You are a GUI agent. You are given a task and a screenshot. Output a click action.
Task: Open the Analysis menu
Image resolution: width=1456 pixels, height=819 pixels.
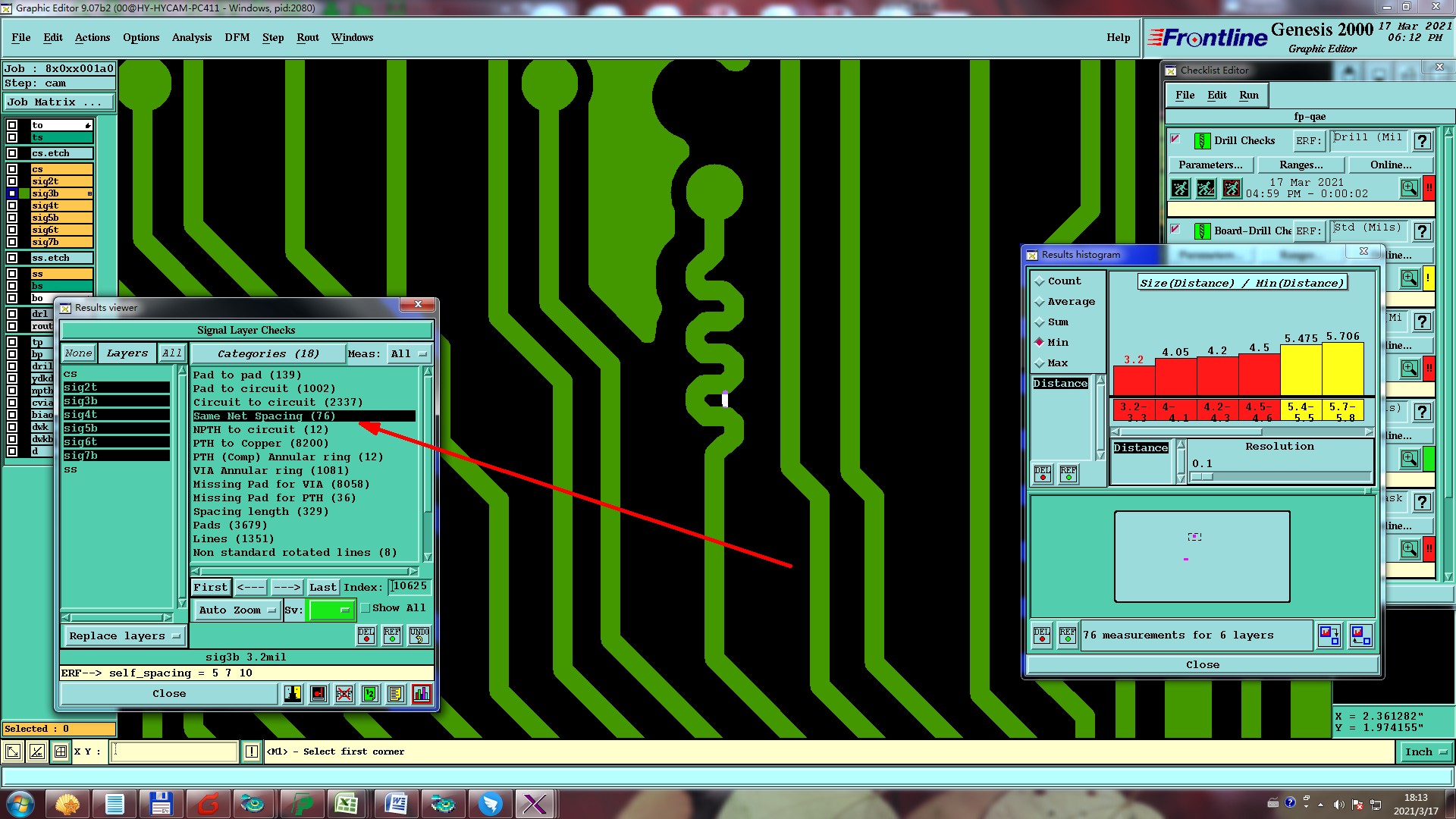click(x=191, y=37)
